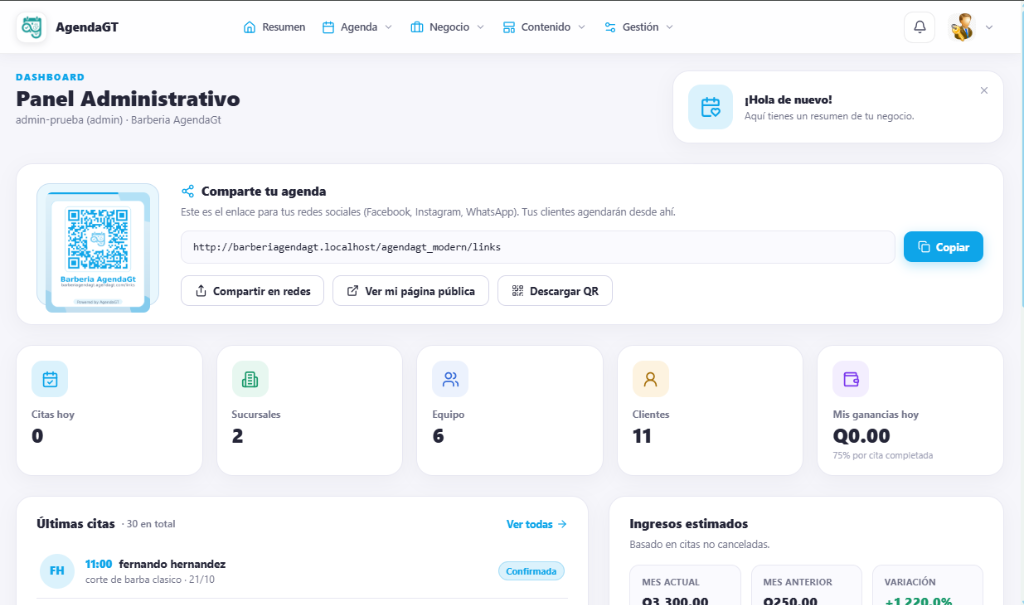Click the Clientes count 11
The image size is (1024, 605).
(642, 436)
